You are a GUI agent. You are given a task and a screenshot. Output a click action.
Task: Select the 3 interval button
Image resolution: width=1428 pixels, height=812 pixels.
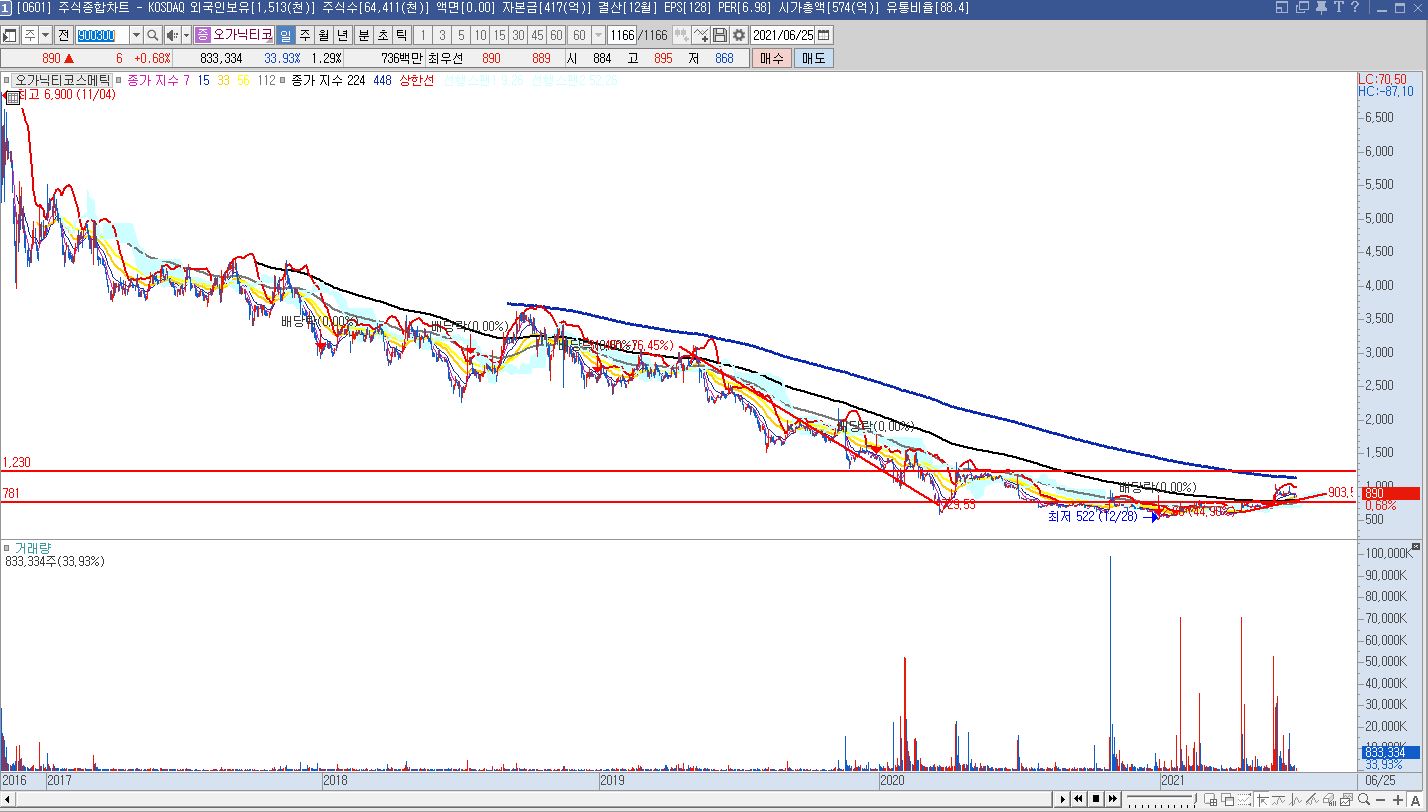click(443, 35)
